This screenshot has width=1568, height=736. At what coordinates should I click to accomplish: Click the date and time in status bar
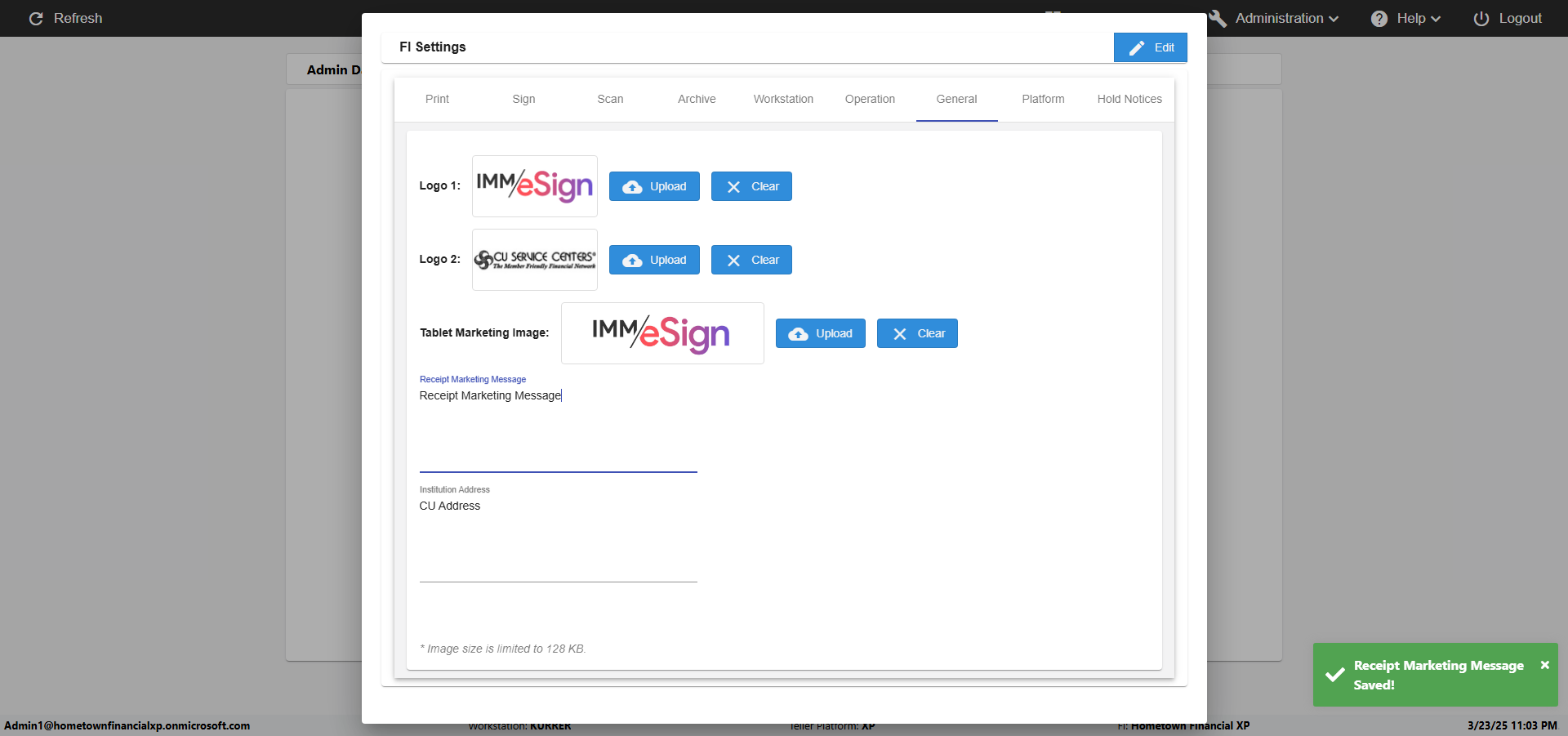coord(1512,725)
